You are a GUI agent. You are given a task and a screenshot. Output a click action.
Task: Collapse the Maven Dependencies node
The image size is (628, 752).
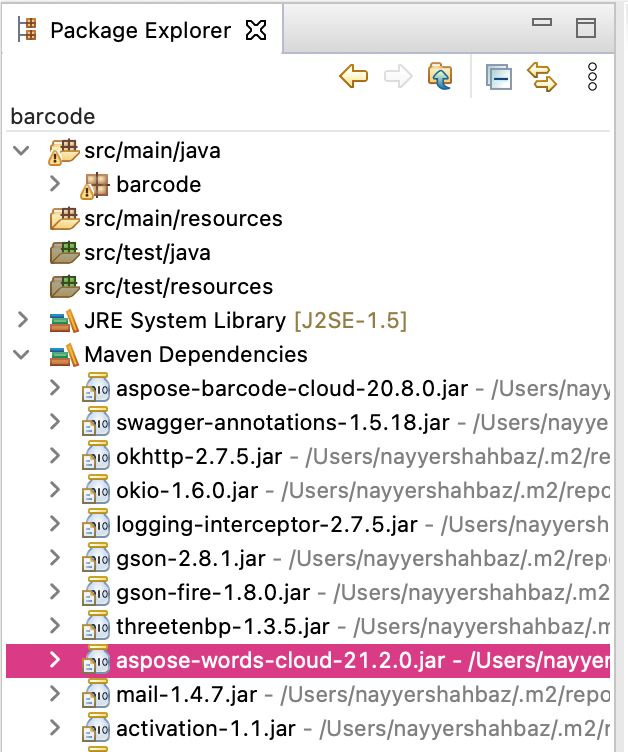click(20, 355)
